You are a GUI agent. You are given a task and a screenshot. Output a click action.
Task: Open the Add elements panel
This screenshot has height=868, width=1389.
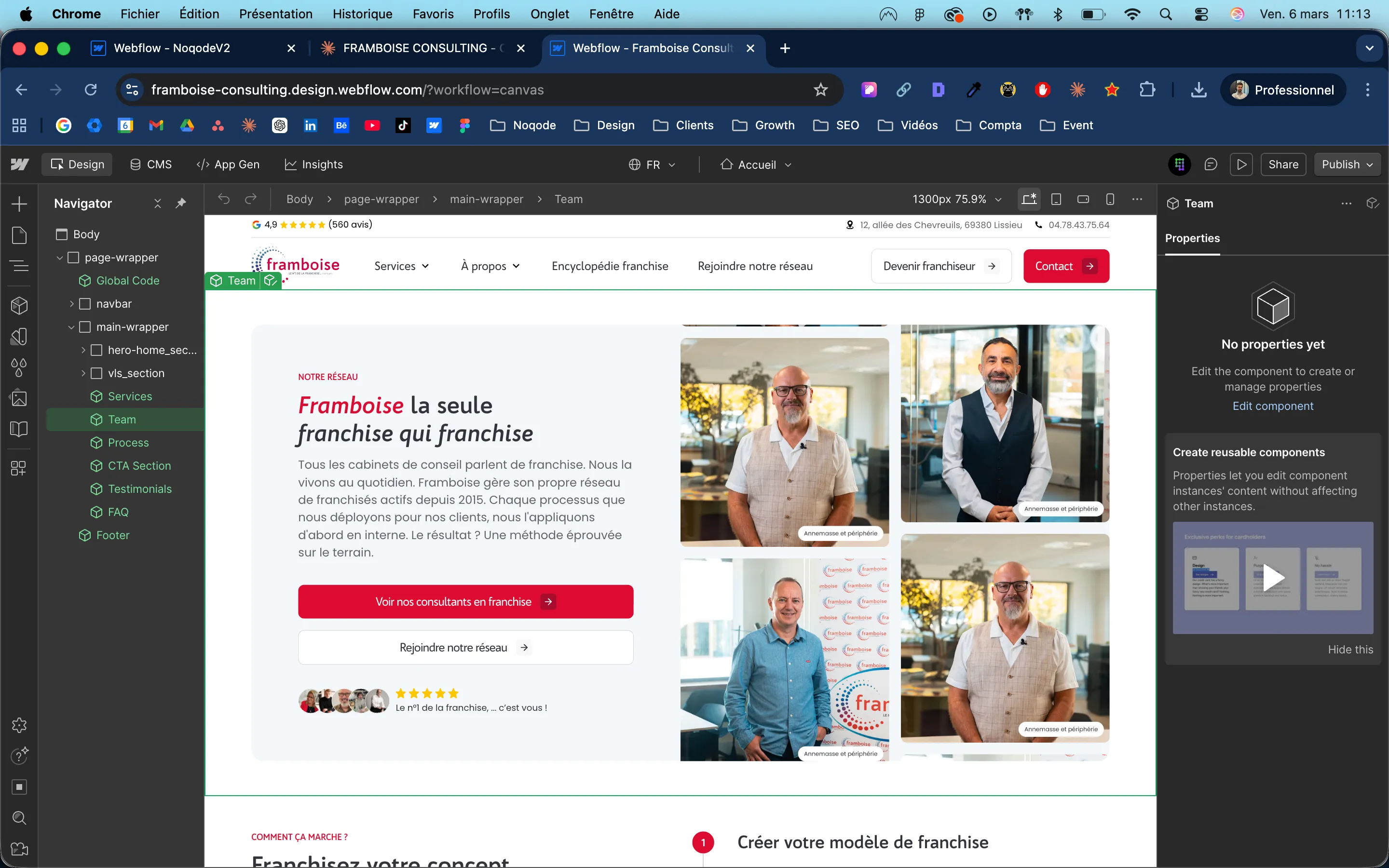pyautogui.click(x=19, y=204)
